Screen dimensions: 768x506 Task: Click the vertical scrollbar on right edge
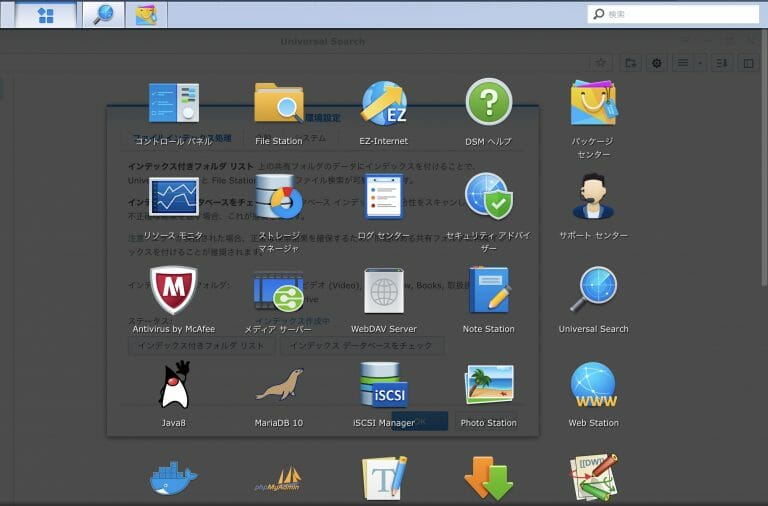tap(765, 157)
